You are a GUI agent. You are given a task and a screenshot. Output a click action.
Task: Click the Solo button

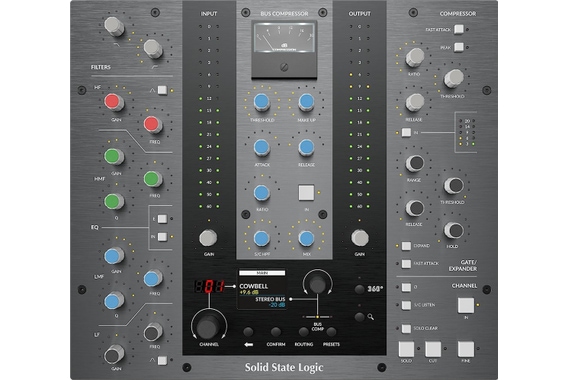pos(406,349)
